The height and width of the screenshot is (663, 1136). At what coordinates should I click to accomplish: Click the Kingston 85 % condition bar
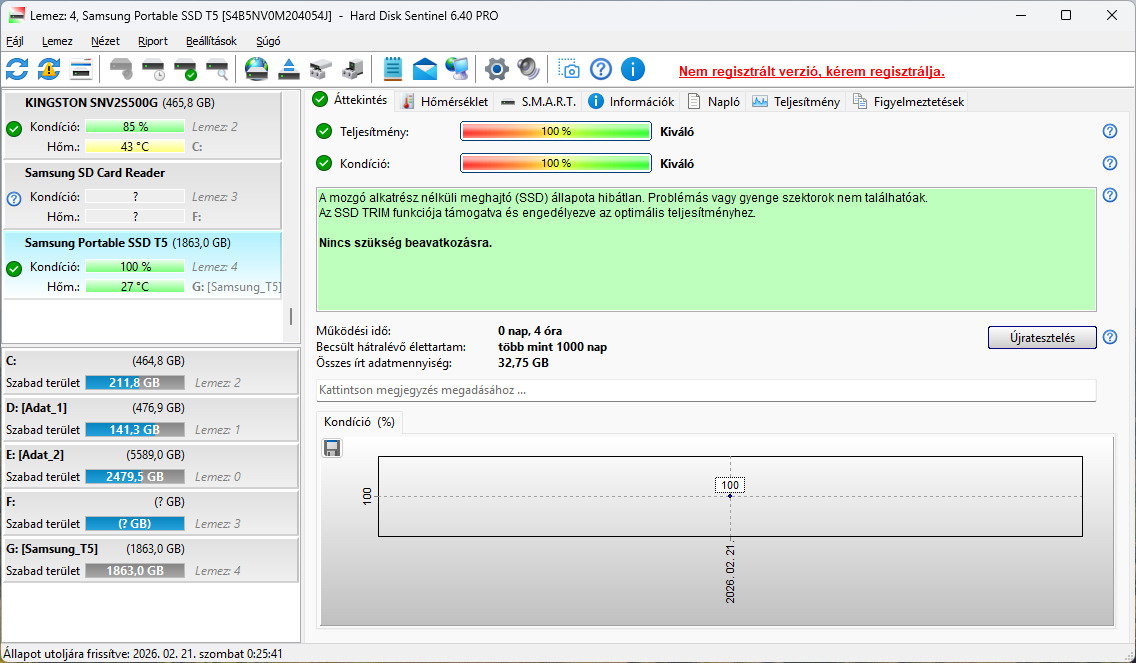(x=135, y=127)
